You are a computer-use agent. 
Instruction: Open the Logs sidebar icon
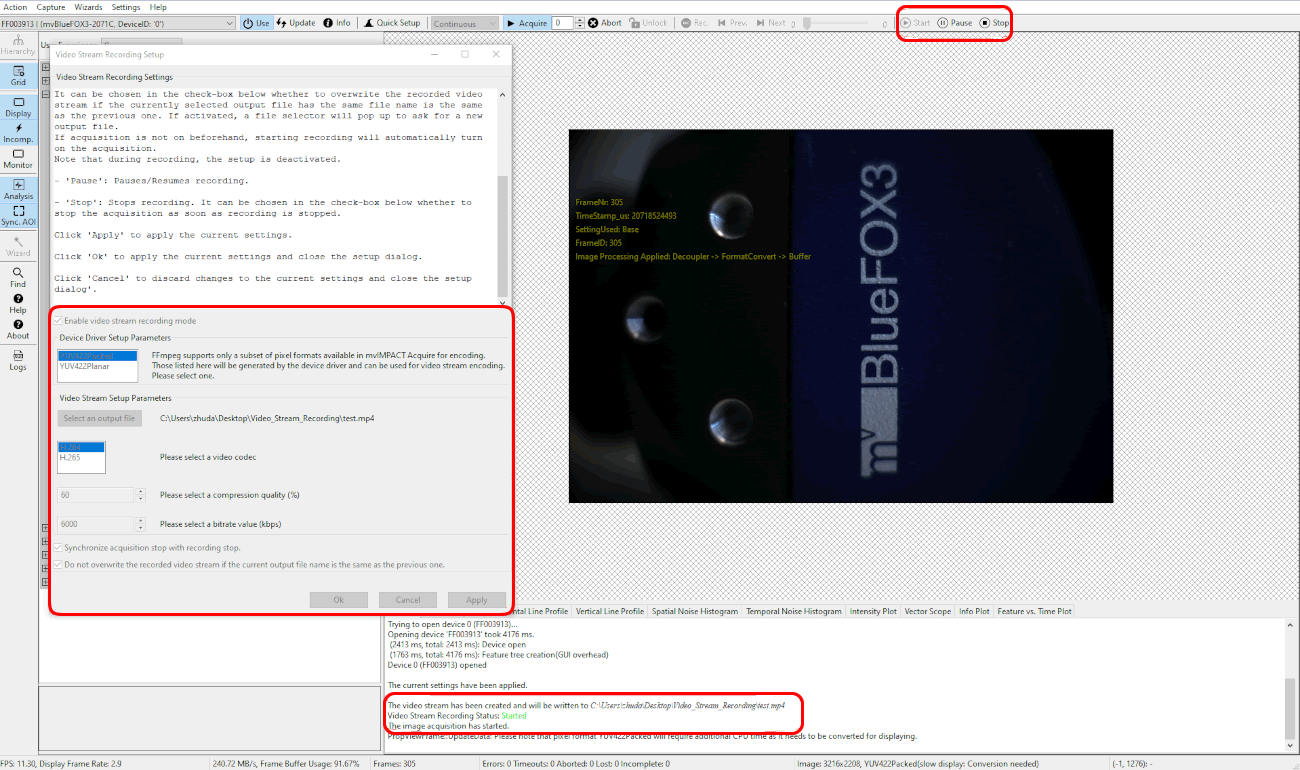(x=18, y=361)
